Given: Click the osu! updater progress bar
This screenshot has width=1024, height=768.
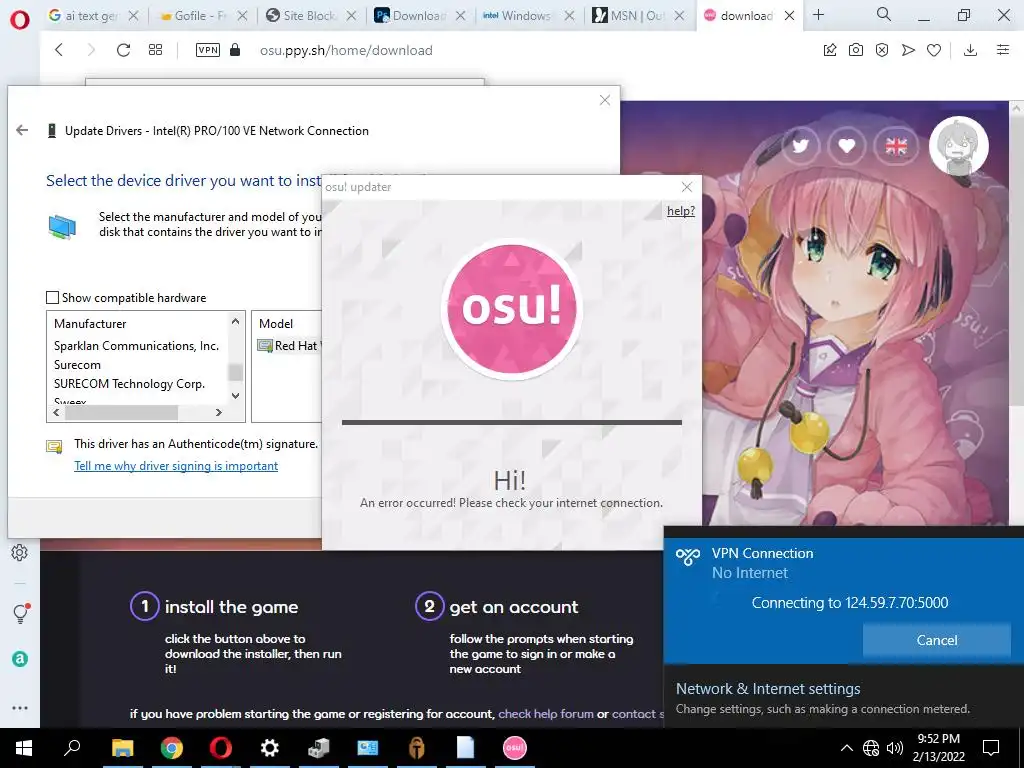Looking at the screenshot, I should coord(512,423).
